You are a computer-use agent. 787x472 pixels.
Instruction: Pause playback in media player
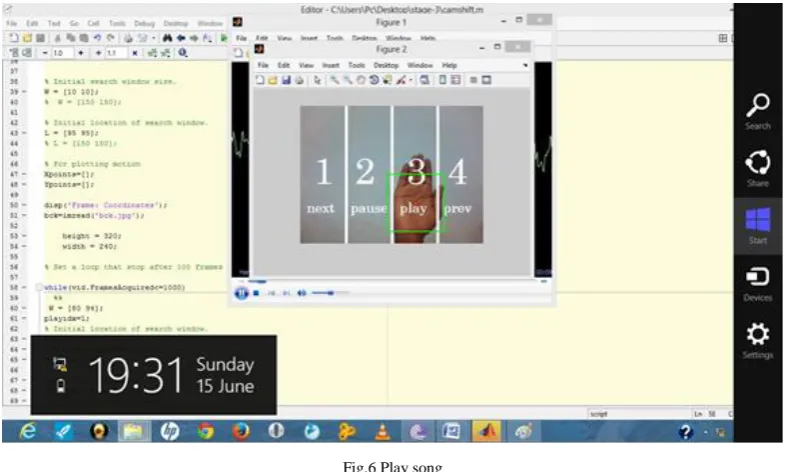[241, 293]
